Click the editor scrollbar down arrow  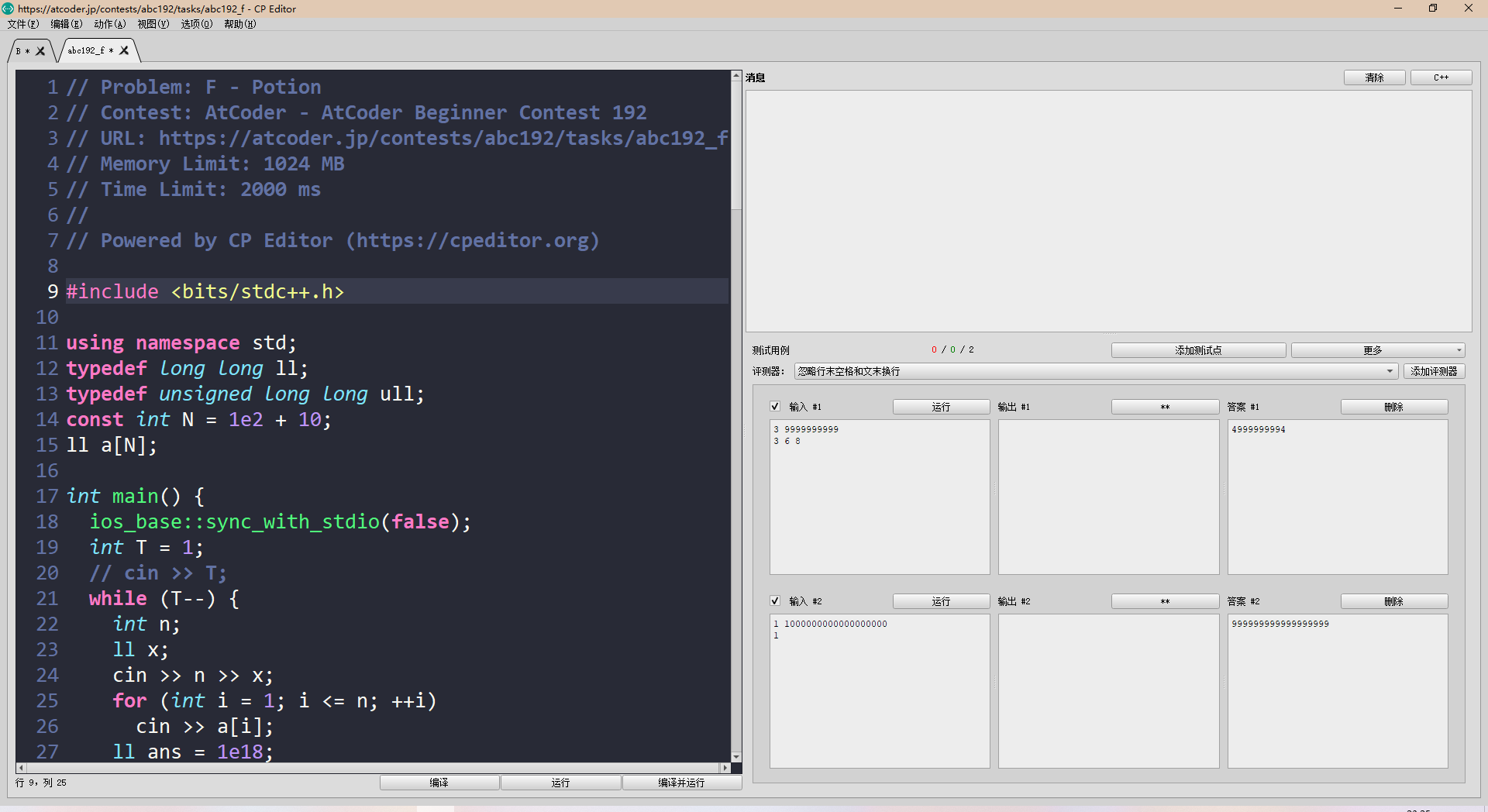[x=736, y=757]
